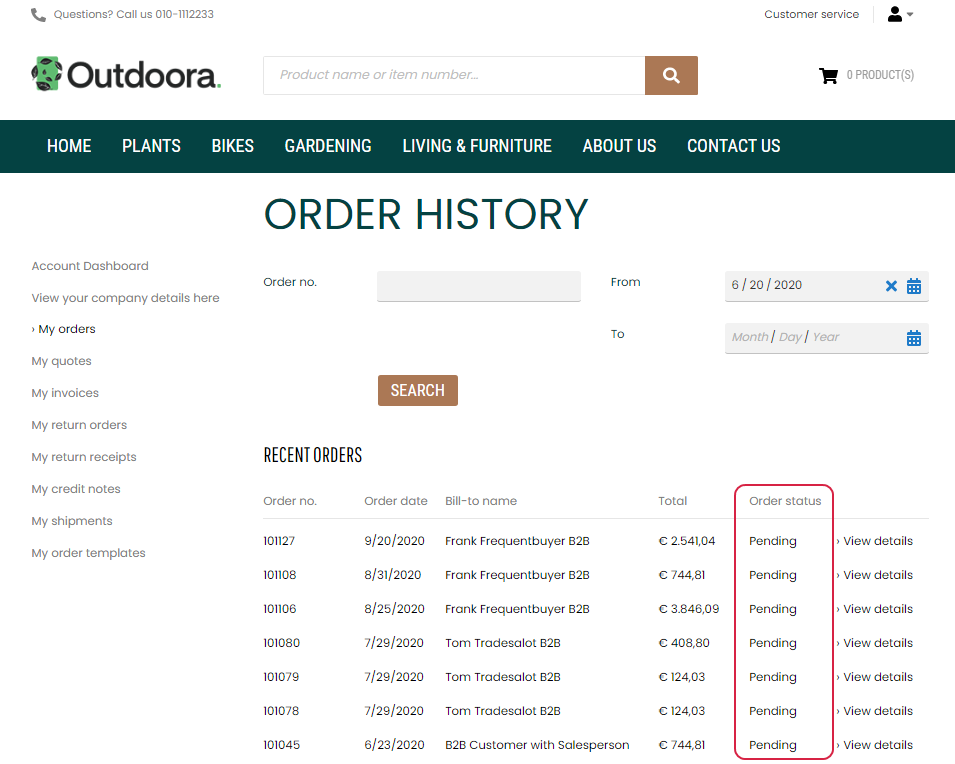Click order date 8/25/2020

(x=394, y=609)
